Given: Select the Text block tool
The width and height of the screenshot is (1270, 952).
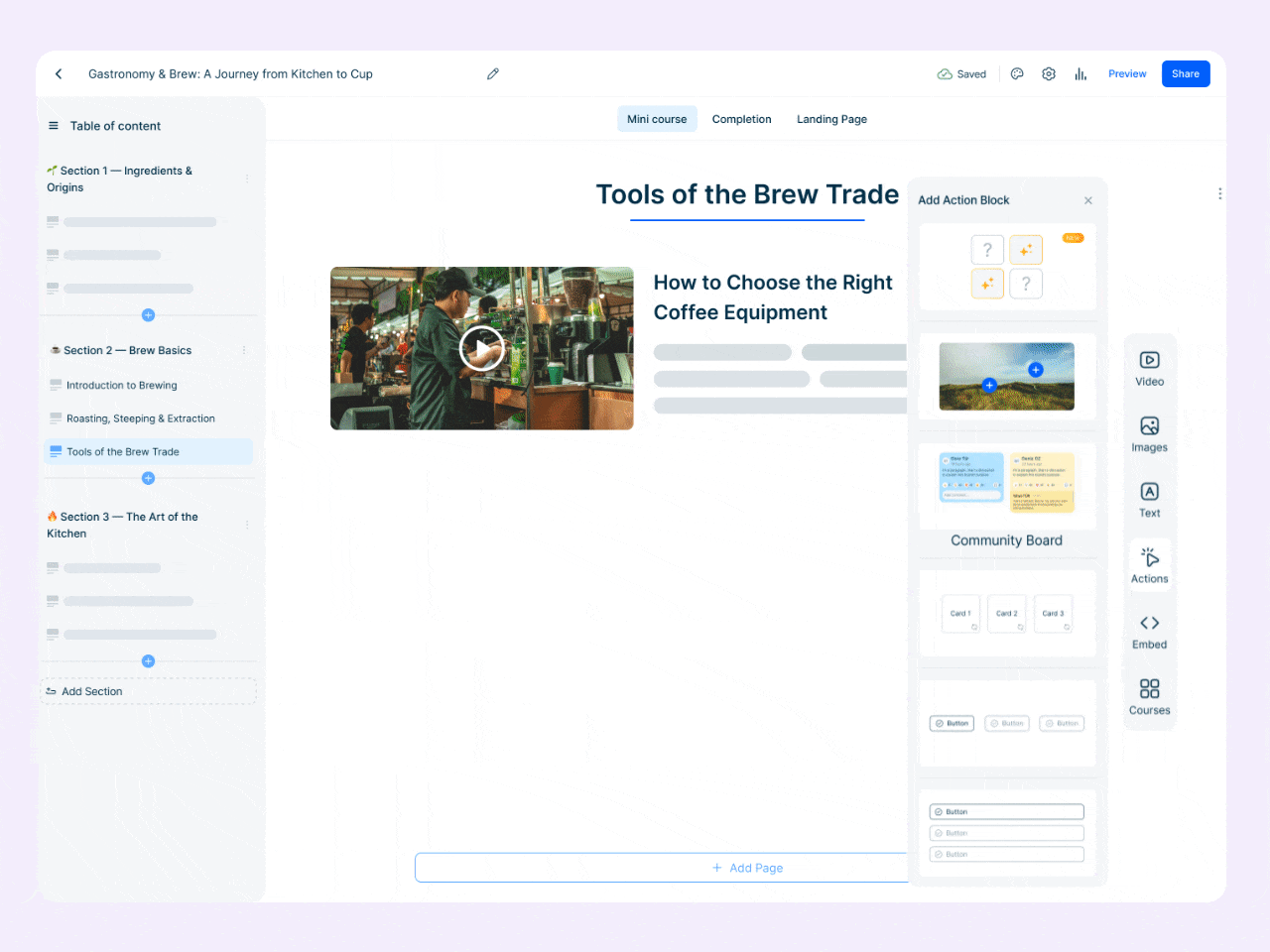Looking at the screenshot, I should click(x=1149, y=500).
